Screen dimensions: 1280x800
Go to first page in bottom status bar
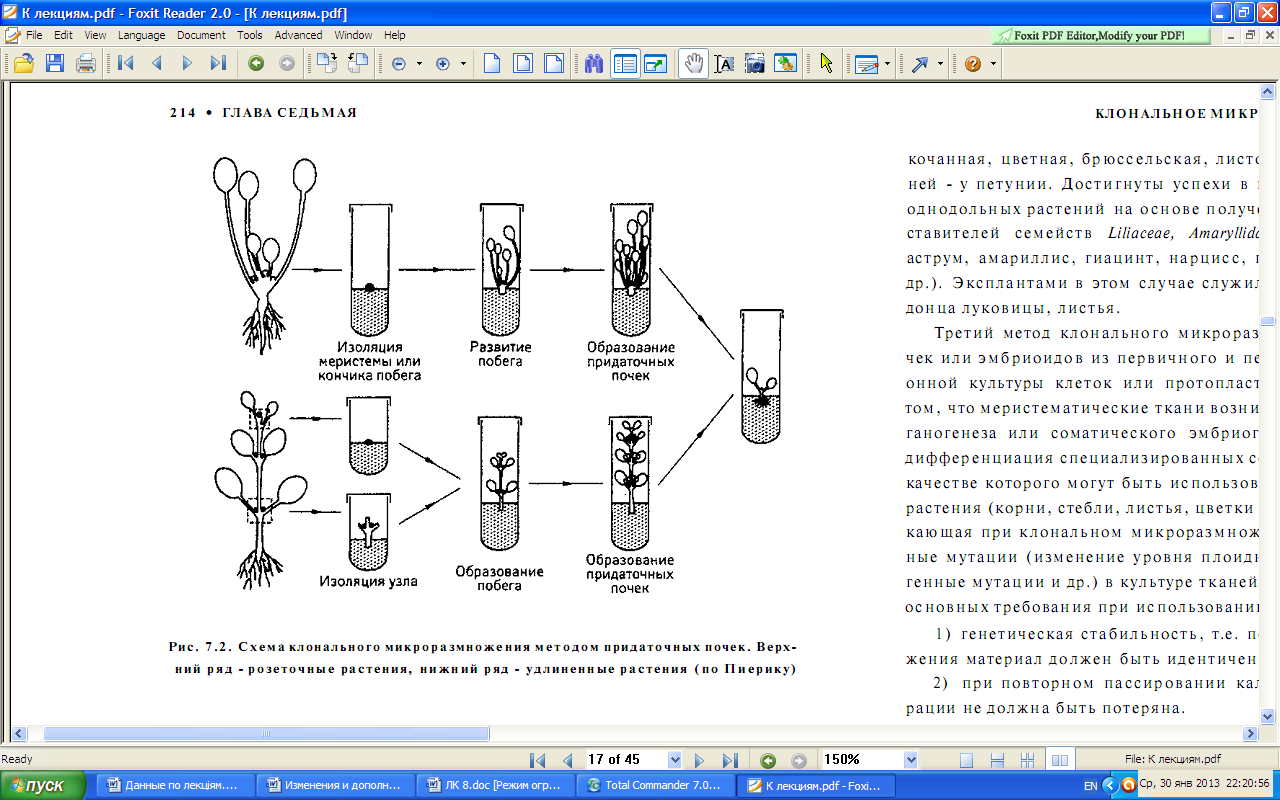(x=538, y=760)
